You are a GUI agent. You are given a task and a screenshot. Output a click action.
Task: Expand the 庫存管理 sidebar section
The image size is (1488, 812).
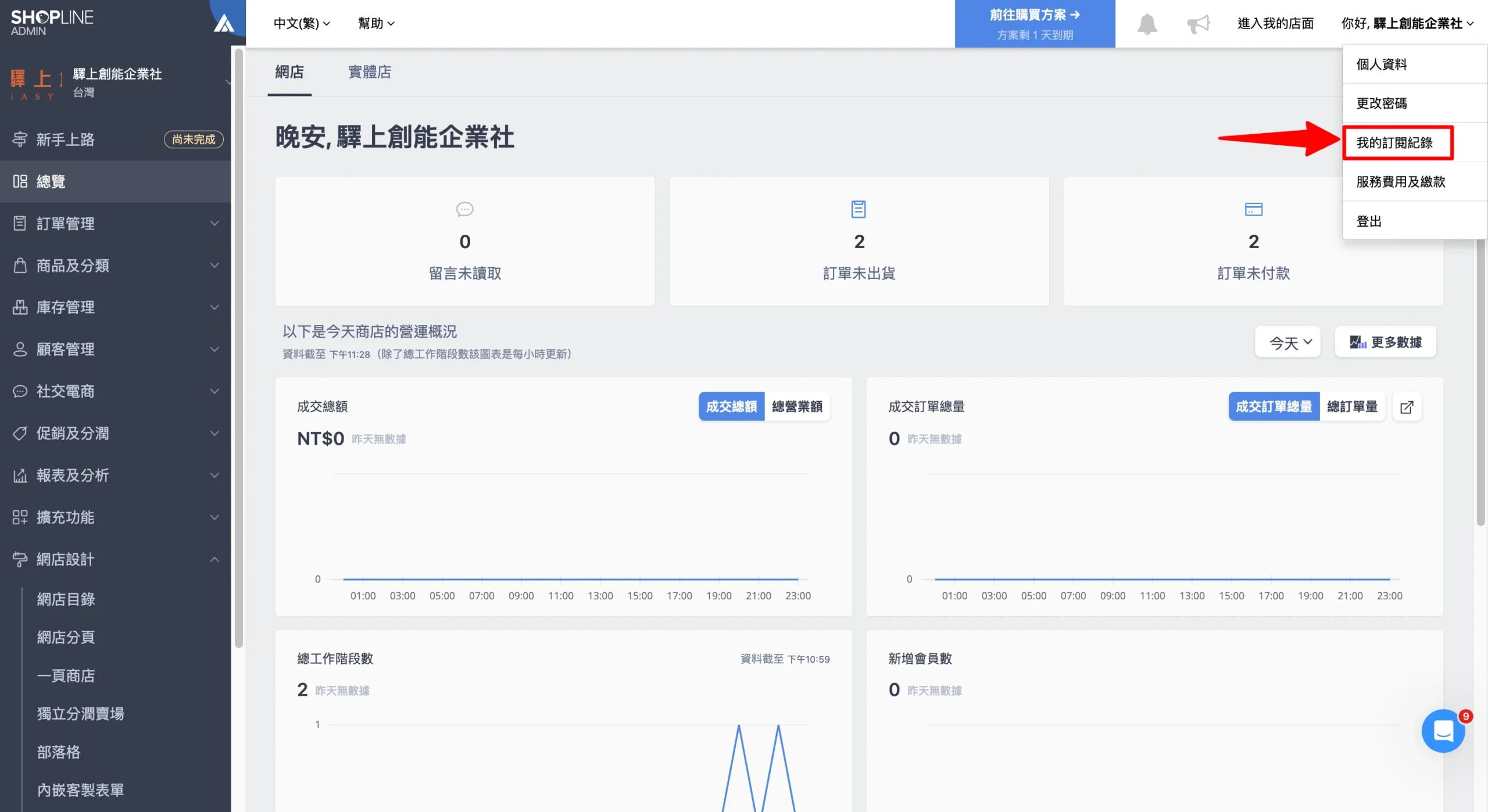[x=115, y=307]
